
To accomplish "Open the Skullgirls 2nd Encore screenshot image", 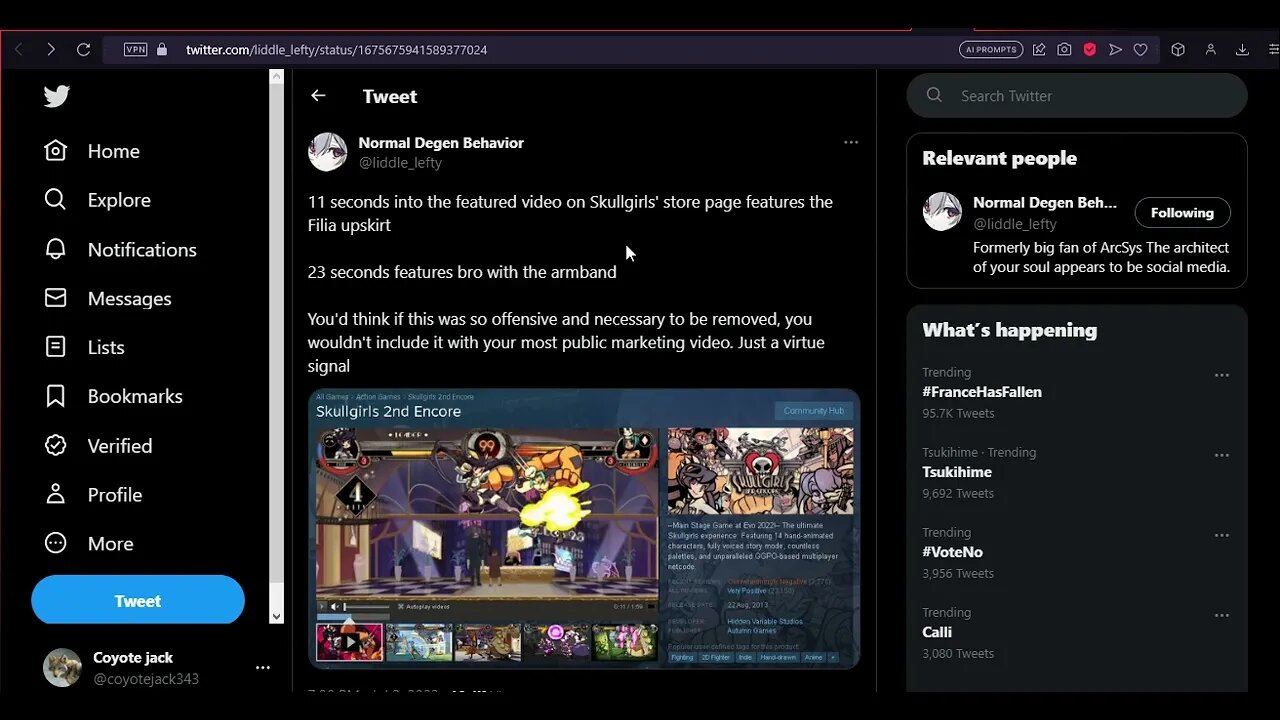I will 584,528.
